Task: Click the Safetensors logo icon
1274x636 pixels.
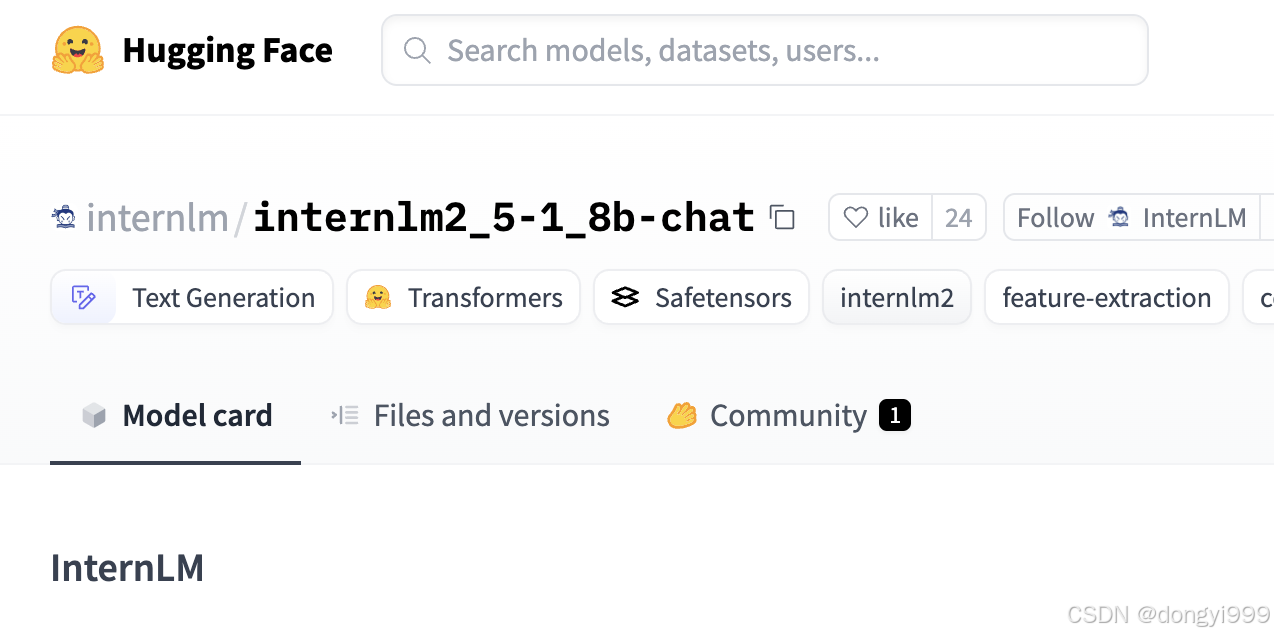Action: 625,297
